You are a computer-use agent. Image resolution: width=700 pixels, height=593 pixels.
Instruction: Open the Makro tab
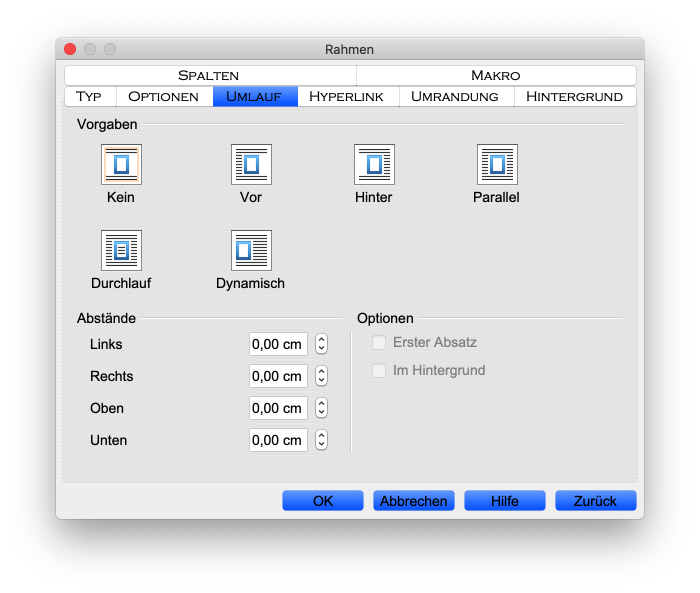tap(496, 75)
